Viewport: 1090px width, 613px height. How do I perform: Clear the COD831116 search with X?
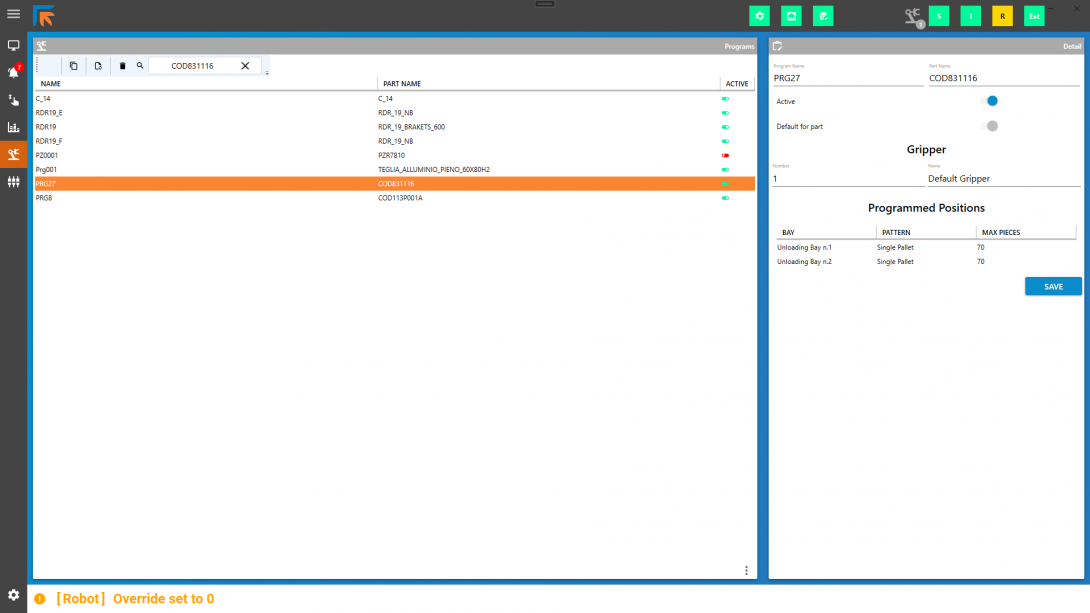coord(245,66)
